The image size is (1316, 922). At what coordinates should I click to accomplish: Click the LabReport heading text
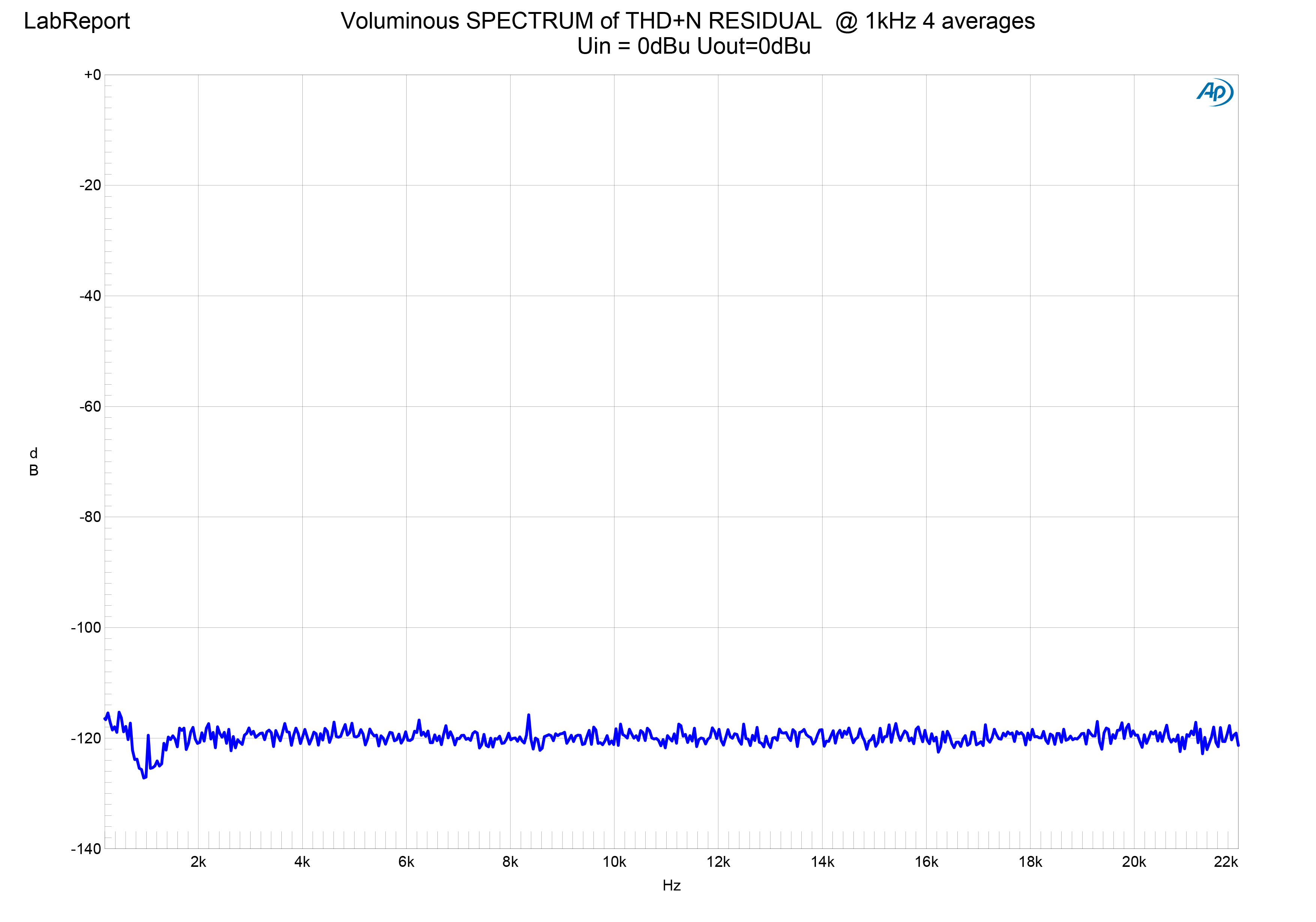(x=77, y=21)
